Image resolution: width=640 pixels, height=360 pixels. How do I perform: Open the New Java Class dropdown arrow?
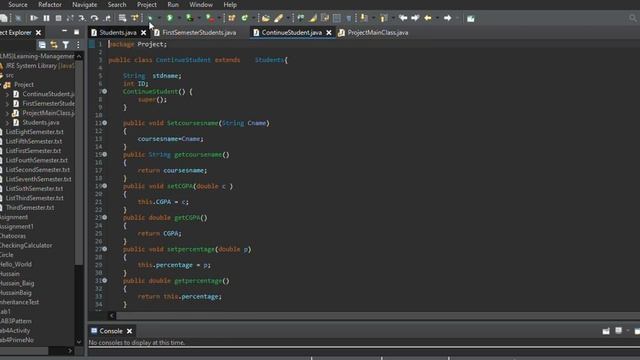253,18
